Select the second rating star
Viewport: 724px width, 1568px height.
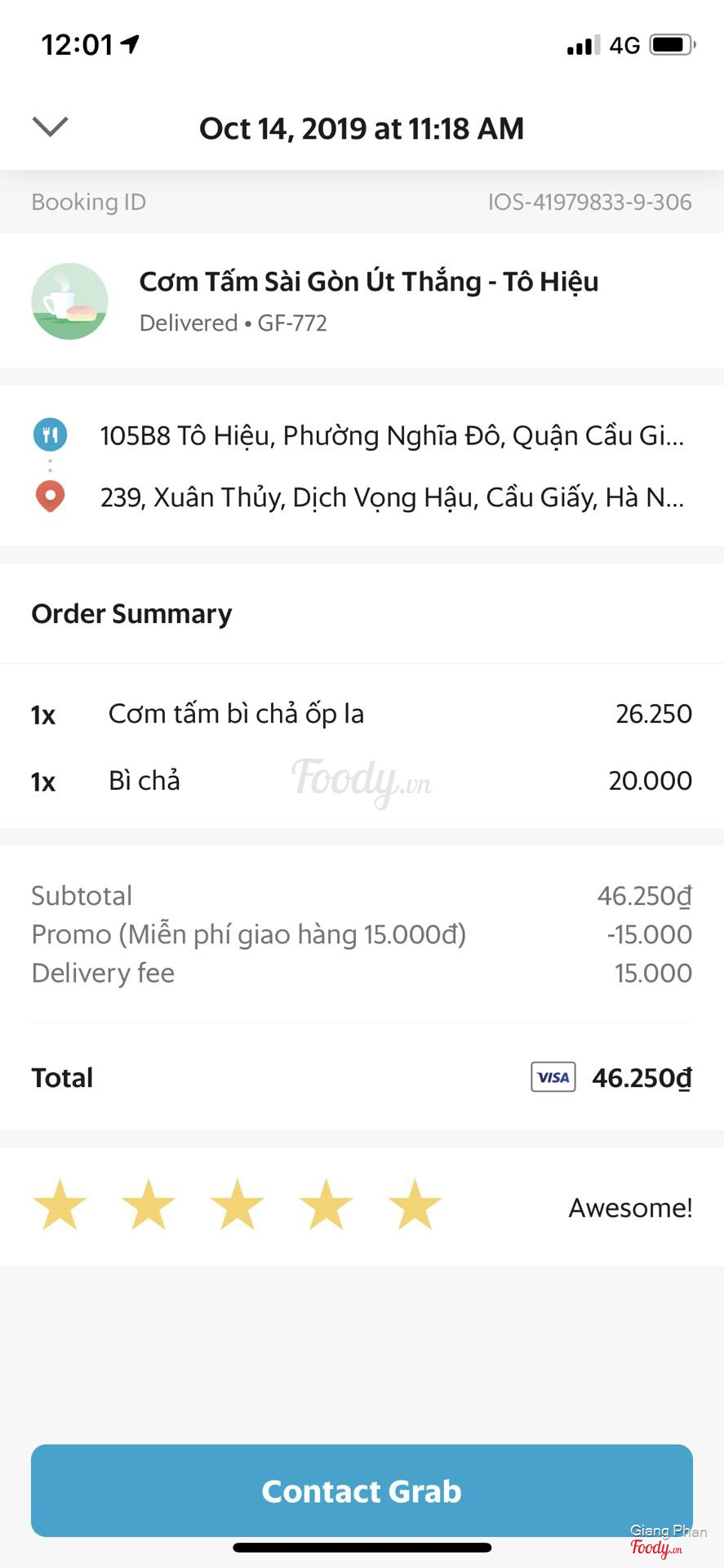(x=149, y=1205)
